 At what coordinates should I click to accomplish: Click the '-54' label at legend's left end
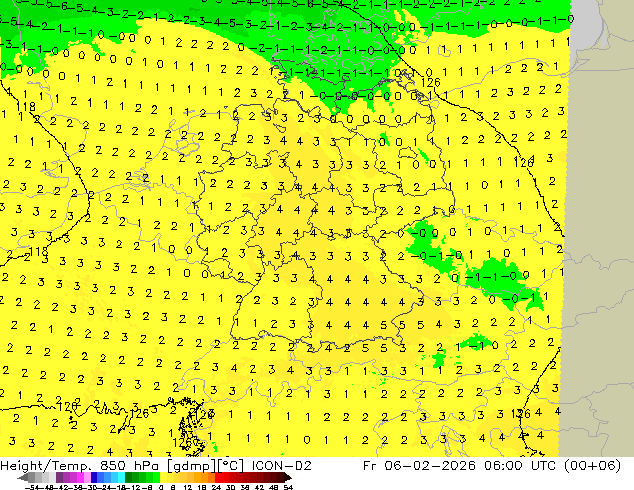coord(31,487)
